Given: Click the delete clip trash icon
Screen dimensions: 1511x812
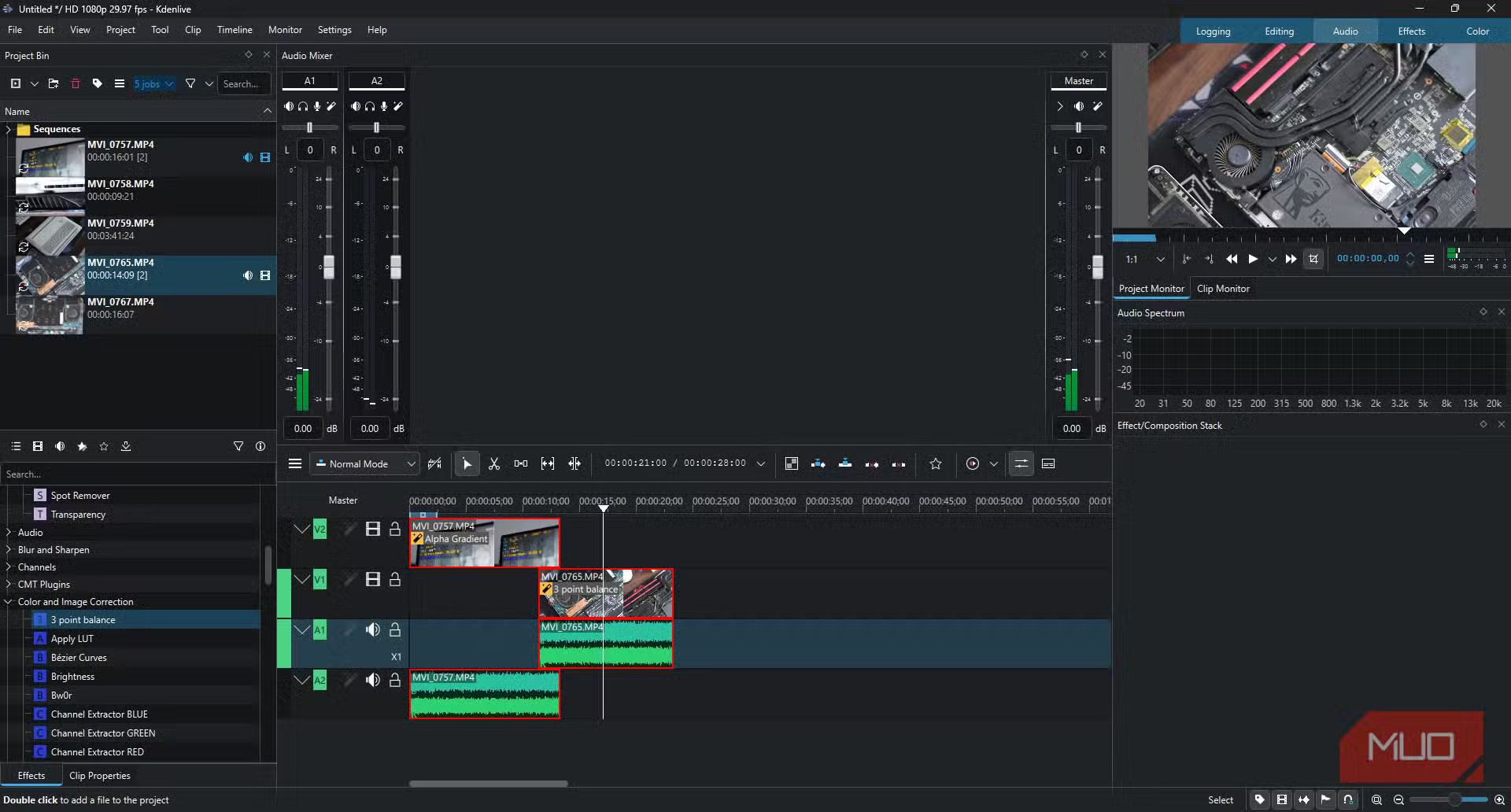Looking at the screenshot, I should click(76, 83).
